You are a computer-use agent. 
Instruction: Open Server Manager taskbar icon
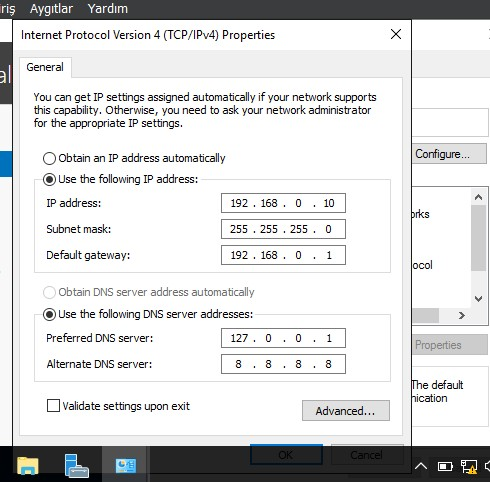pyautogui.click(x=77, y=465)
